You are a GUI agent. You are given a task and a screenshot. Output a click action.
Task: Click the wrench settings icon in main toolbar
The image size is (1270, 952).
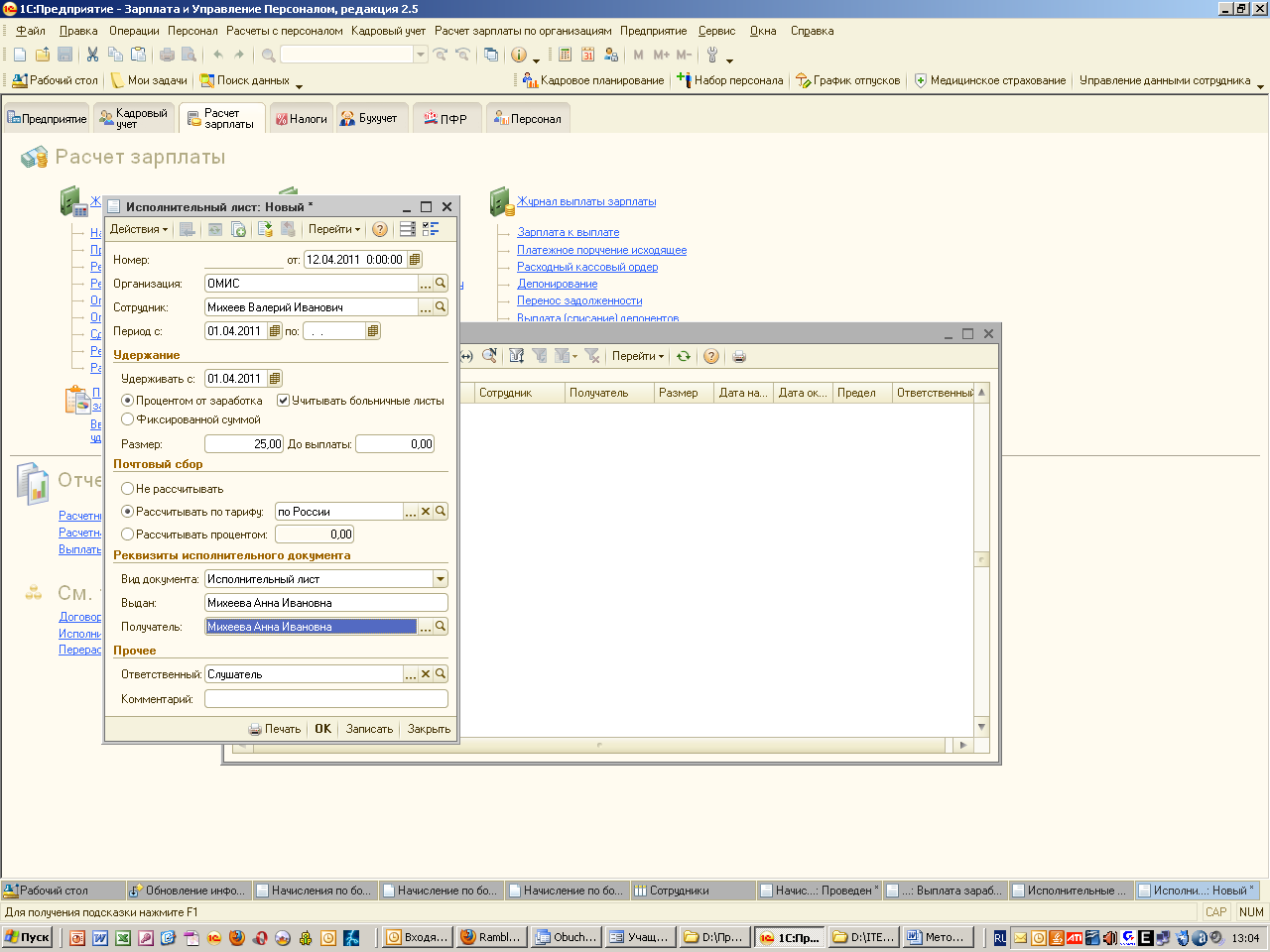712,55
